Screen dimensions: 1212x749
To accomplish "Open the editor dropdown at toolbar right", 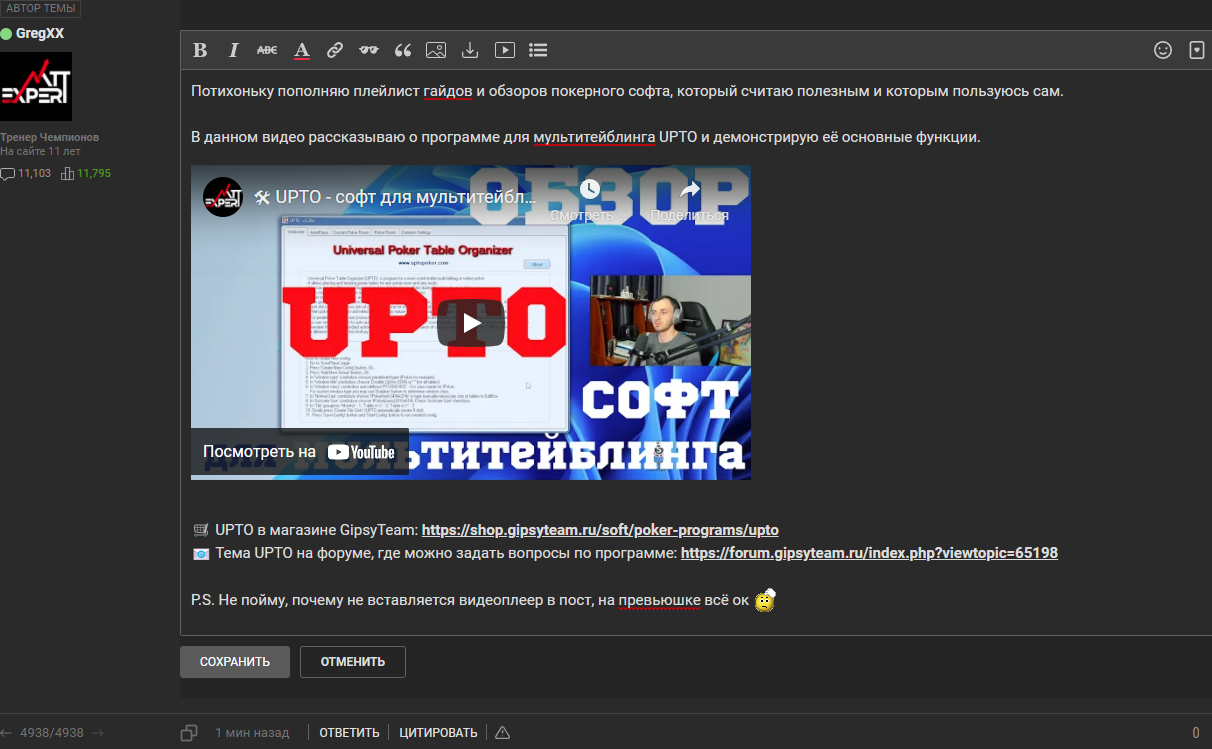I will click(x=1196, y=50).
